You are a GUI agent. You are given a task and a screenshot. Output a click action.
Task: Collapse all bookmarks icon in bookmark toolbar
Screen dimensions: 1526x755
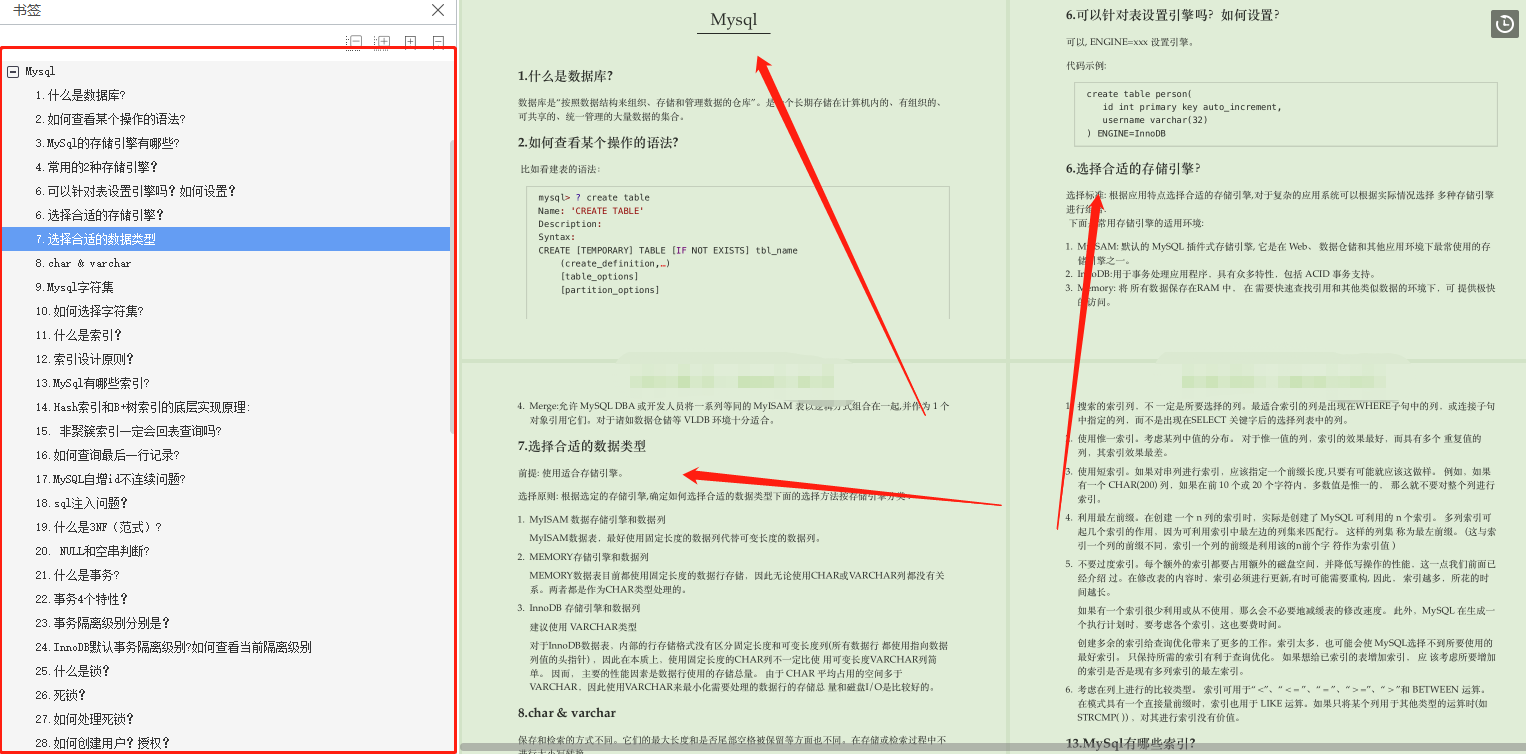[x=354, y=42]
